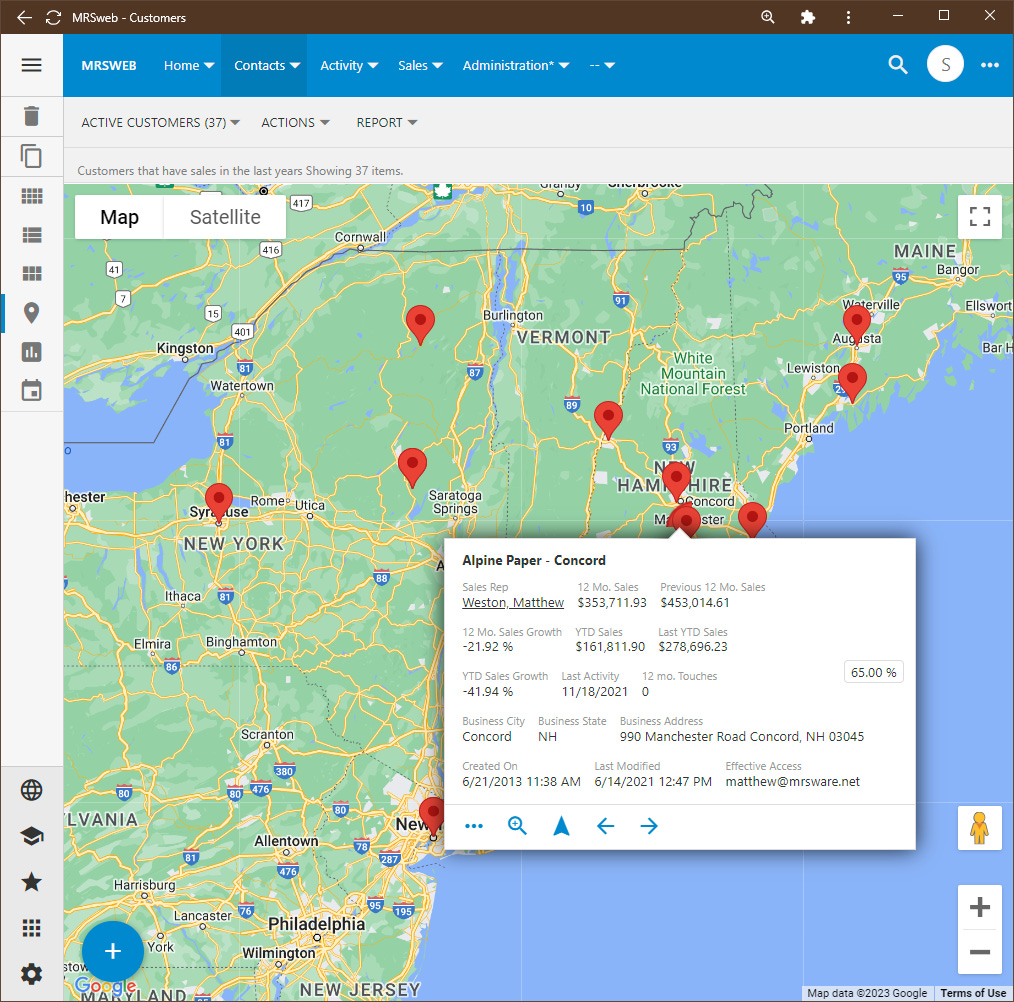Switch to the list view icon
This screenshot has height=1002, width=1014.
[31, 235]
